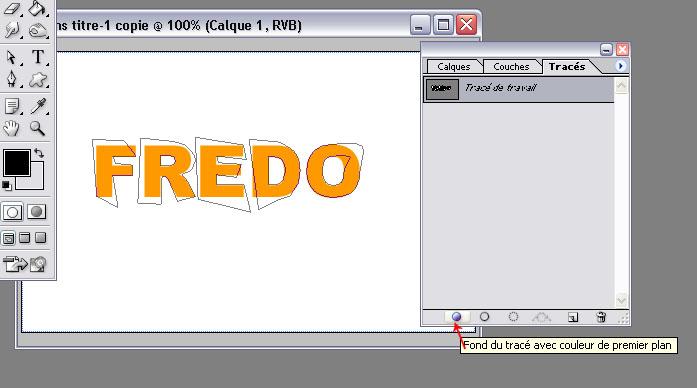Delete current path trash icon
Viewport: 697px width, 388px height.
click(x=601, y=317)
